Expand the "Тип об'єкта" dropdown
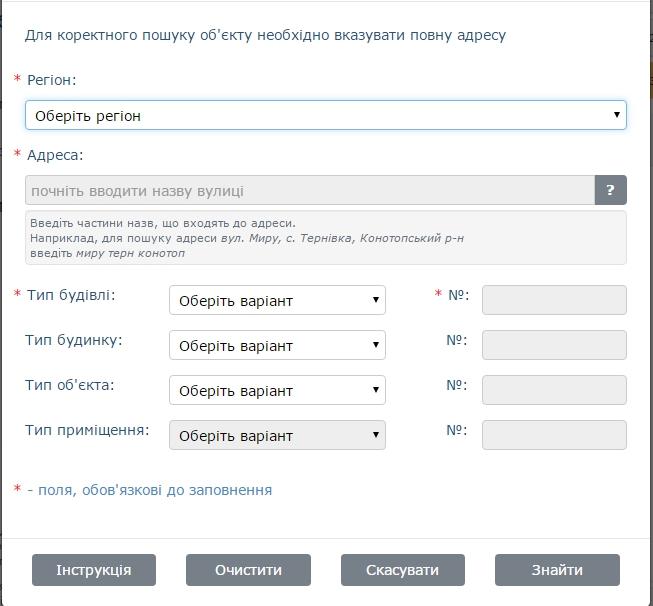The height and width of the screenshot is (606, 653). click(277, 390)
